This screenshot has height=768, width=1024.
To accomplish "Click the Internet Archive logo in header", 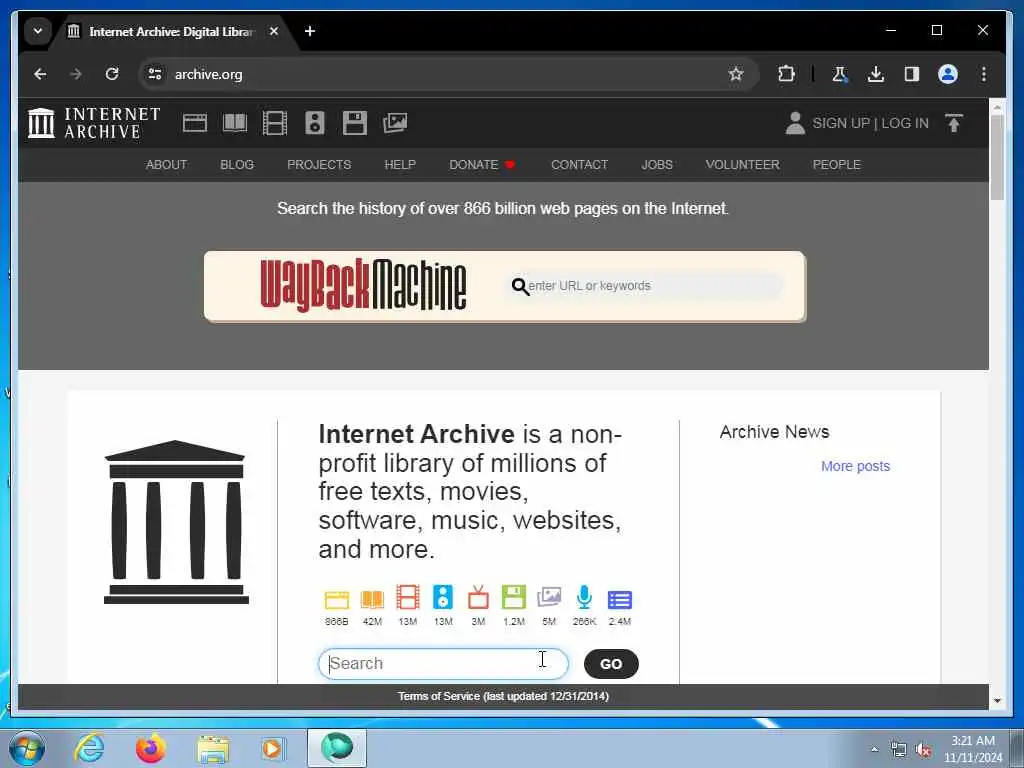I will pyautogui.click(x=94, y=123).
